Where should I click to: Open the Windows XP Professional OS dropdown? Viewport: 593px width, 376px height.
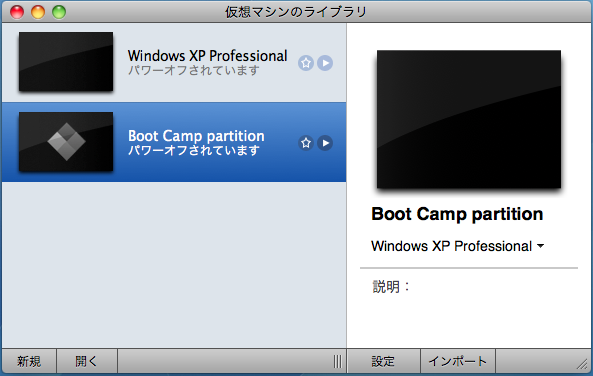tap(458, 246)
